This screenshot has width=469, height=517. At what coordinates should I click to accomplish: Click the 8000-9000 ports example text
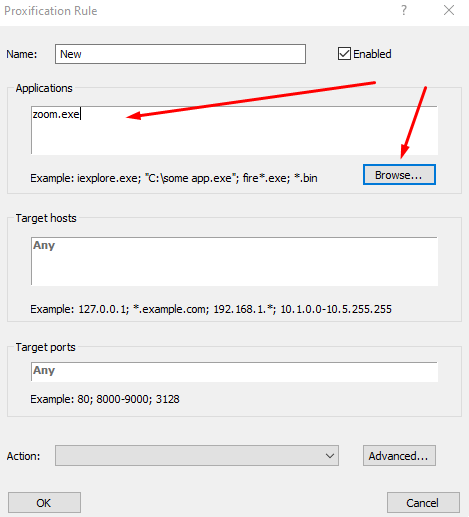[124, 399]
